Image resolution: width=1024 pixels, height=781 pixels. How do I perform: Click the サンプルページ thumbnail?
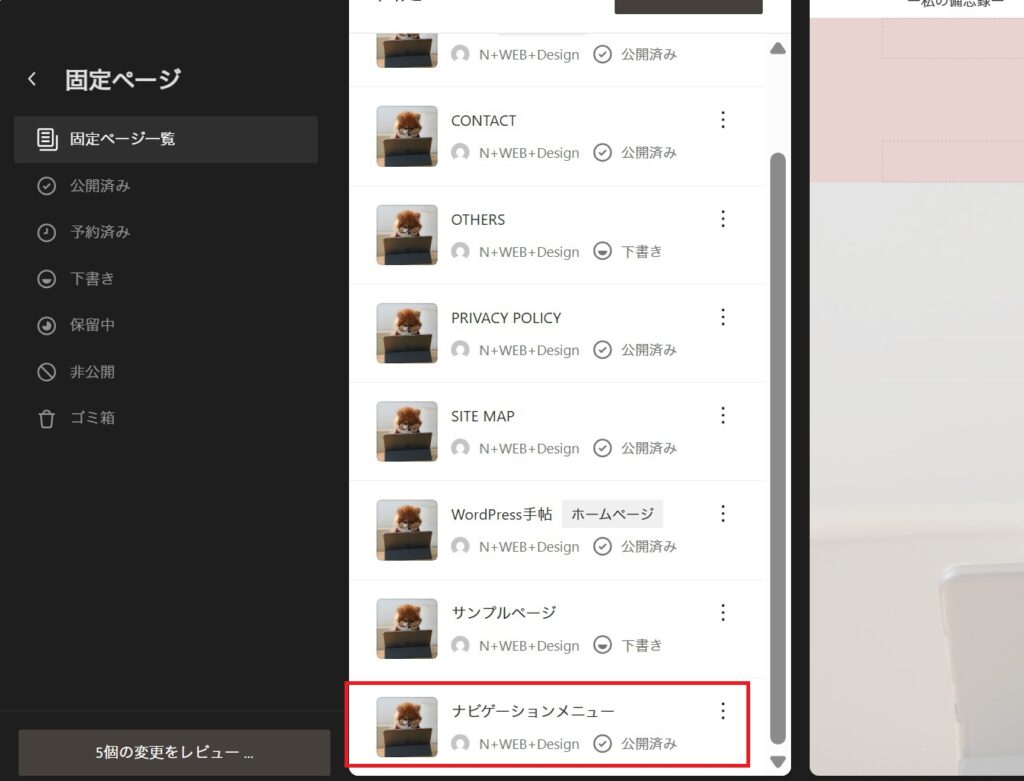pos(407,629)
